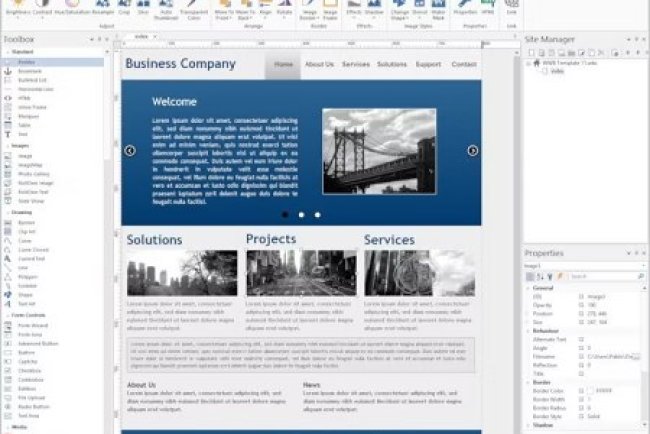
Task: Select the Solutions item in the navigation bar
Action: pos(392,64)
